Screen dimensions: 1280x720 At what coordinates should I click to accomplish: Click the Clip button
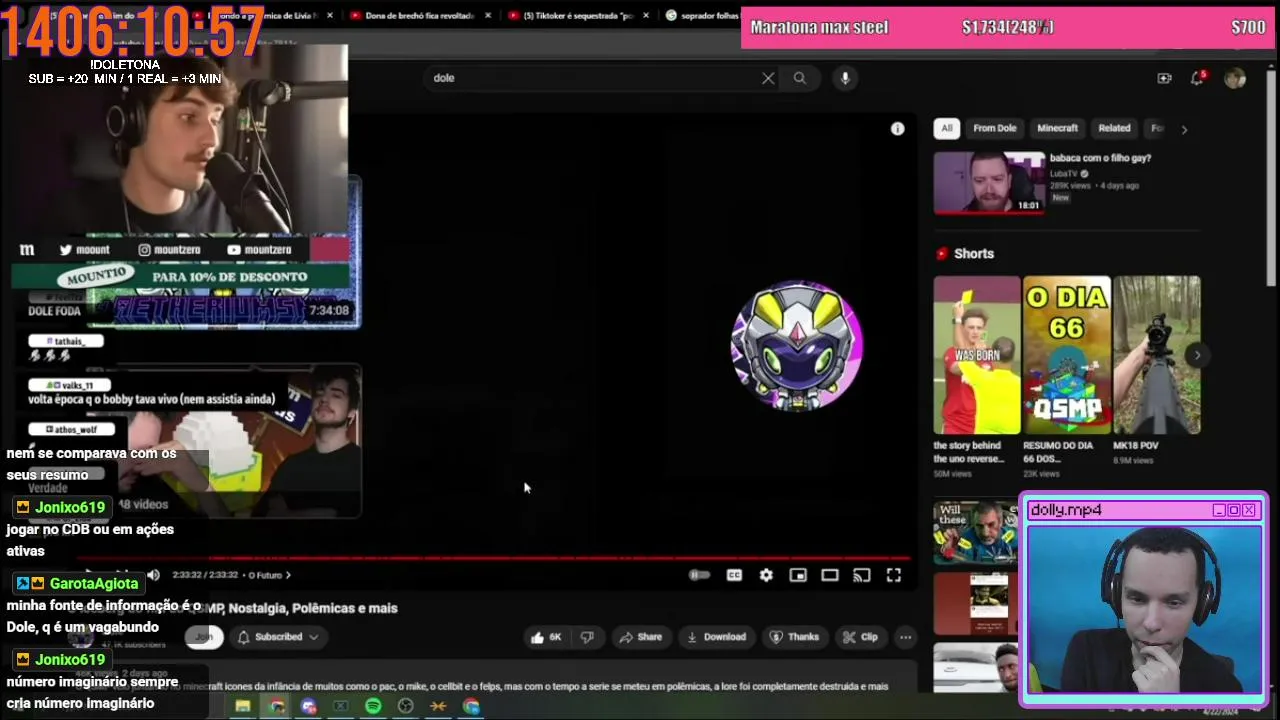pyautogui.click(x=860, y=637)
